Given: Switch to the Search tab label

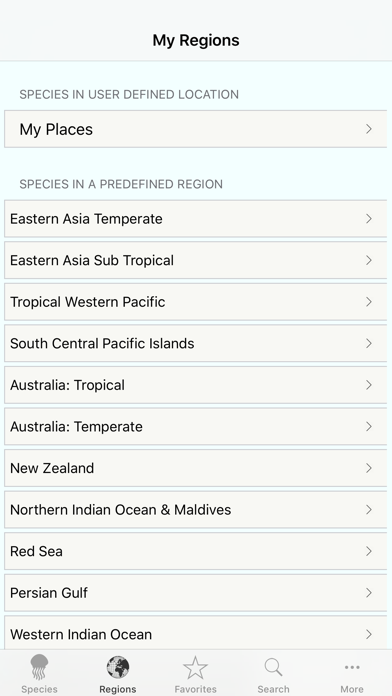Looking at the screenshot, I should coord(273,689).
